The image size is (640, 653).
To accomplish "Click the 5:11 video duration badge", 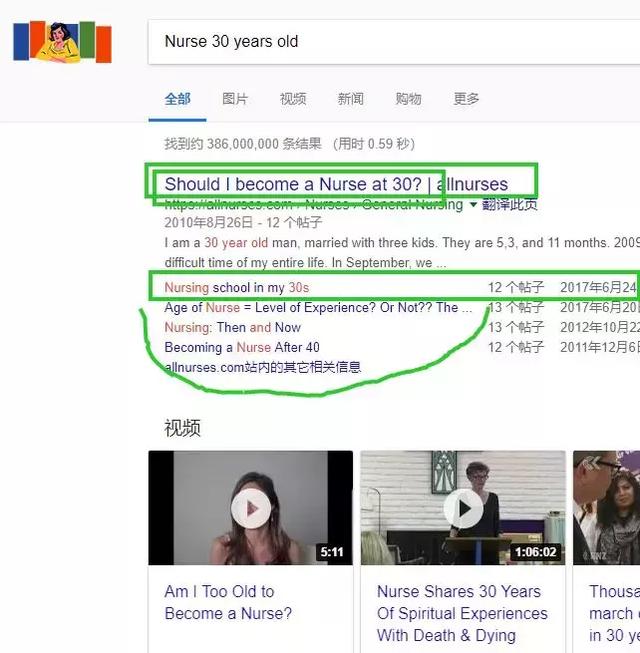I will [x=332, y=552].
